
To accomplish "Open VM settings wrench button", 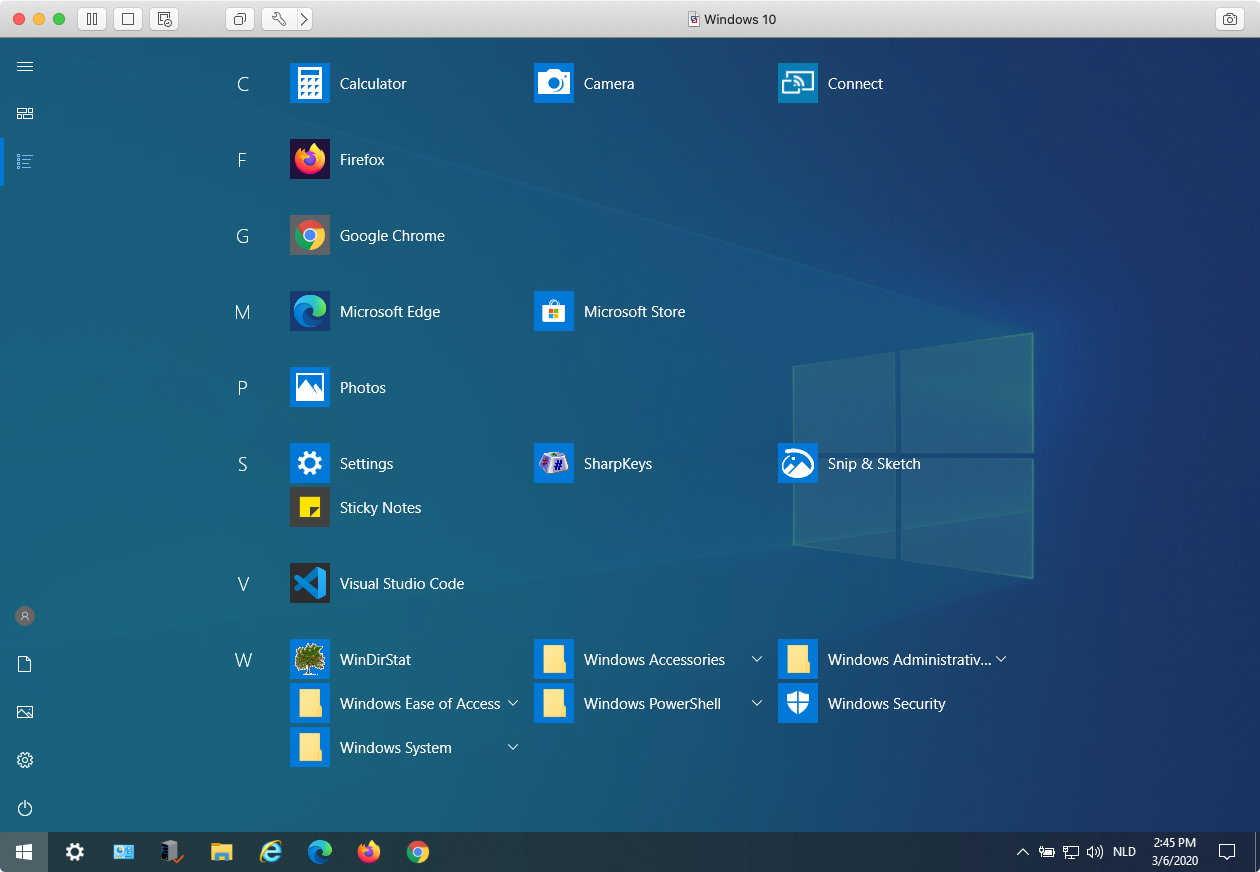I will pyautogui.click(x=279, y=19).
